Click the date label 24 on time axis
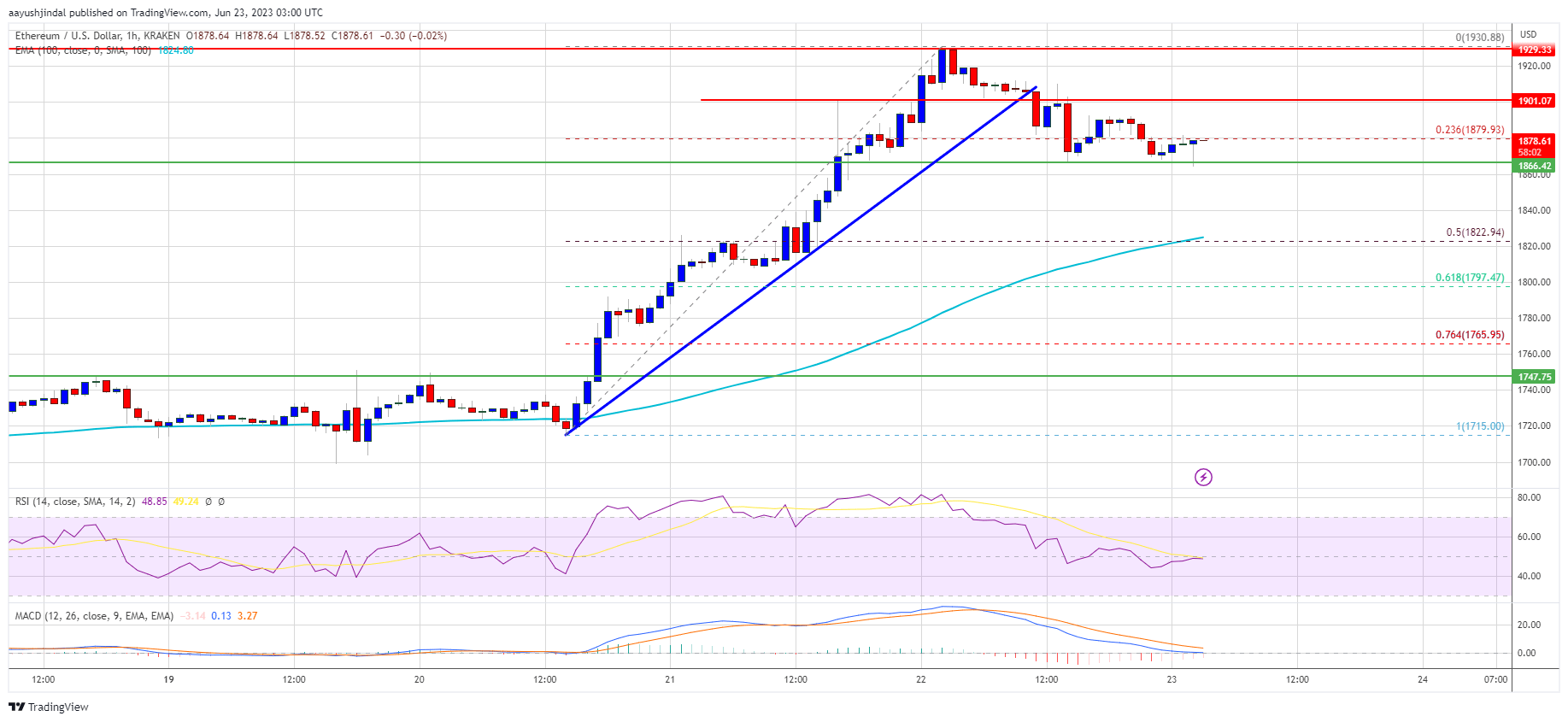 click(1423, 680)
